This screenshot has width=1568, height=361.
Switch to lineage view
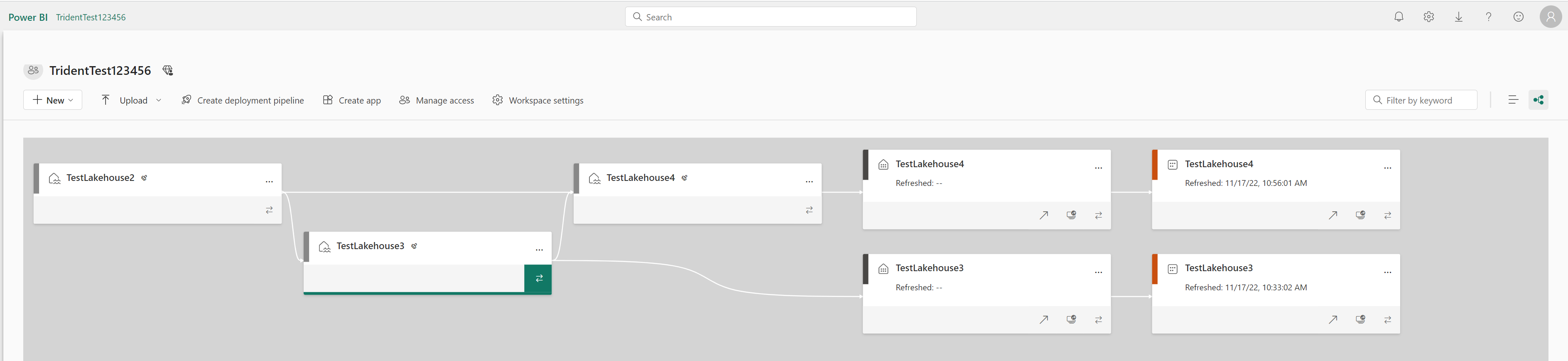[x=1538, y=100]
